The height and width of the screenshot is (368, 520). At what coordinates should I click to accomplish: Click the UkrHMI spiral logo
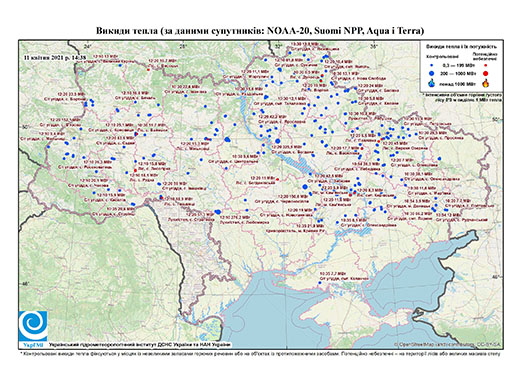tap(33, 326)
